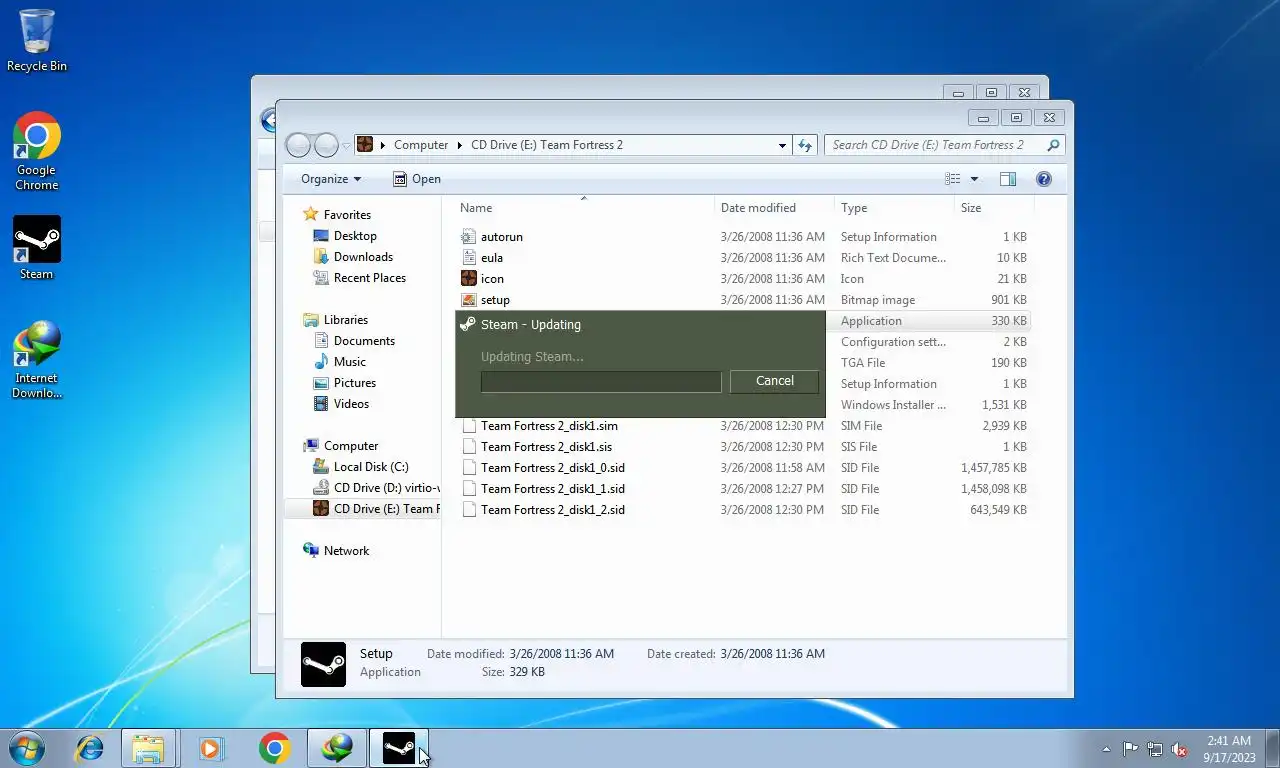Screen dimensions: 1280x768
Task: Click the Steam thumbnail in details pane
Action: [324, 664]
